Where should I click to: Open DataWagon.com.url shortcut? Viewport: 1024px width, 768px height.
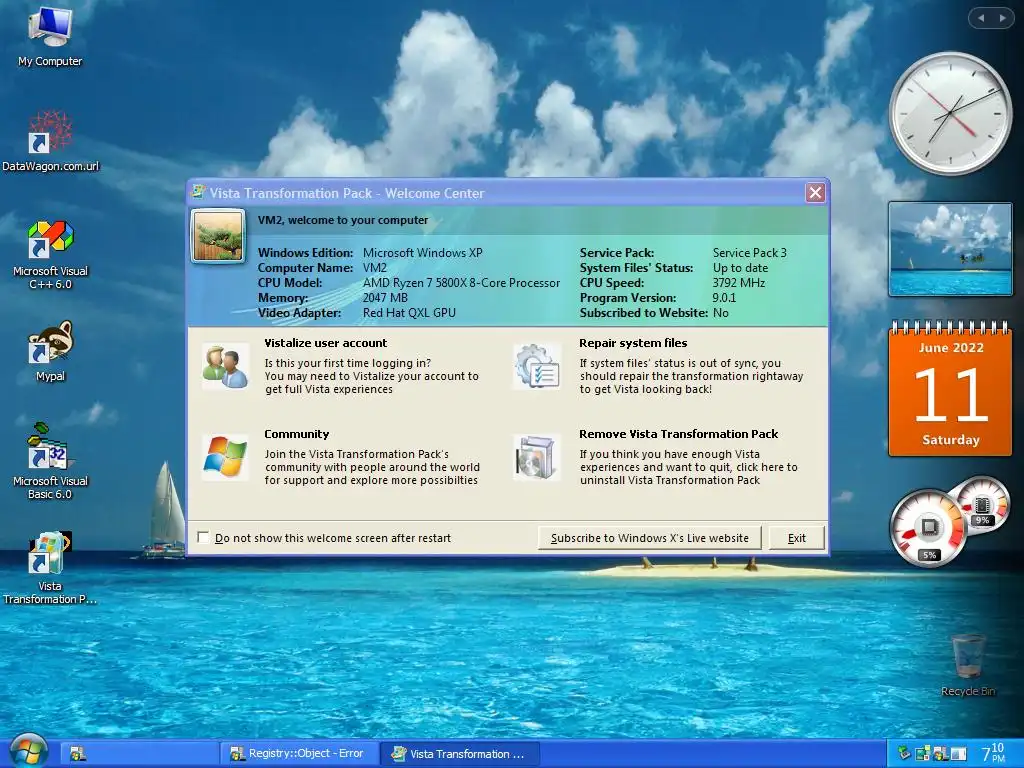50,141
